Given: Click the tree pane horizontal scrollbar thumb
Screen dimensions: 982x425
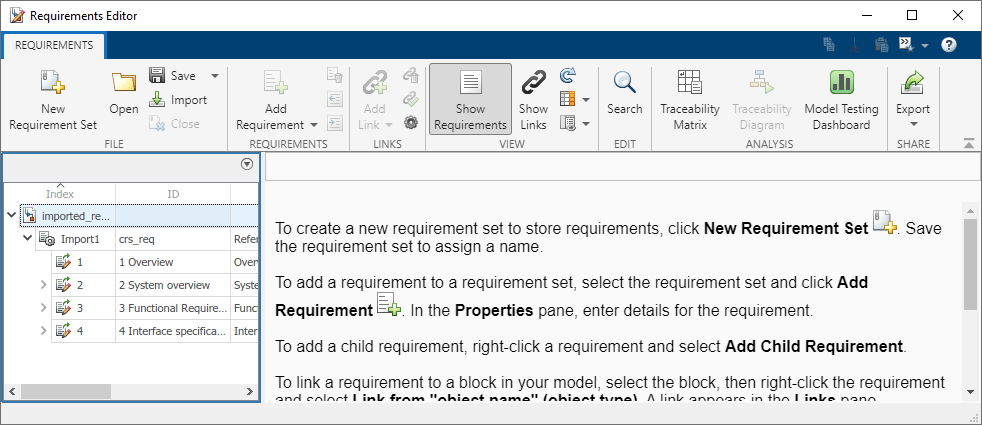Looking at the screenshot, I should pyautogui.click(x=65, y=392).
